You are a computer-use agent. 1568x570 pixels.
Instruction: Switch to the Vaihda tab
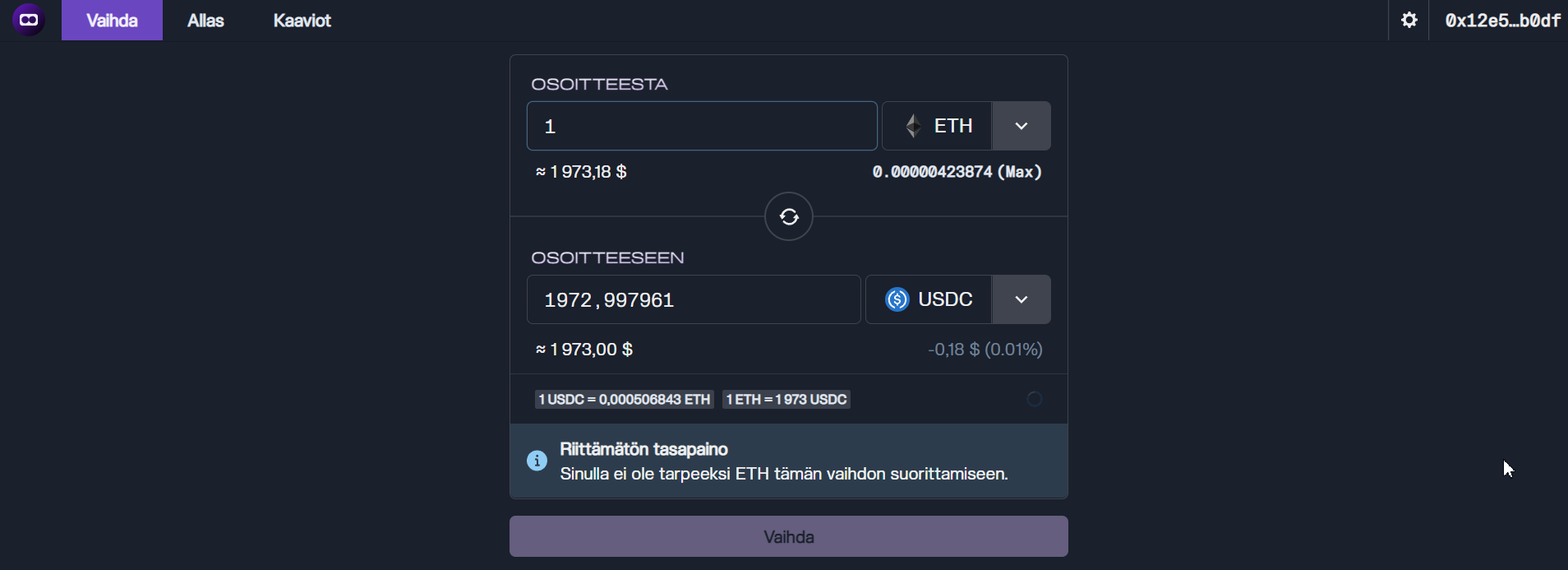click(112, 21)
